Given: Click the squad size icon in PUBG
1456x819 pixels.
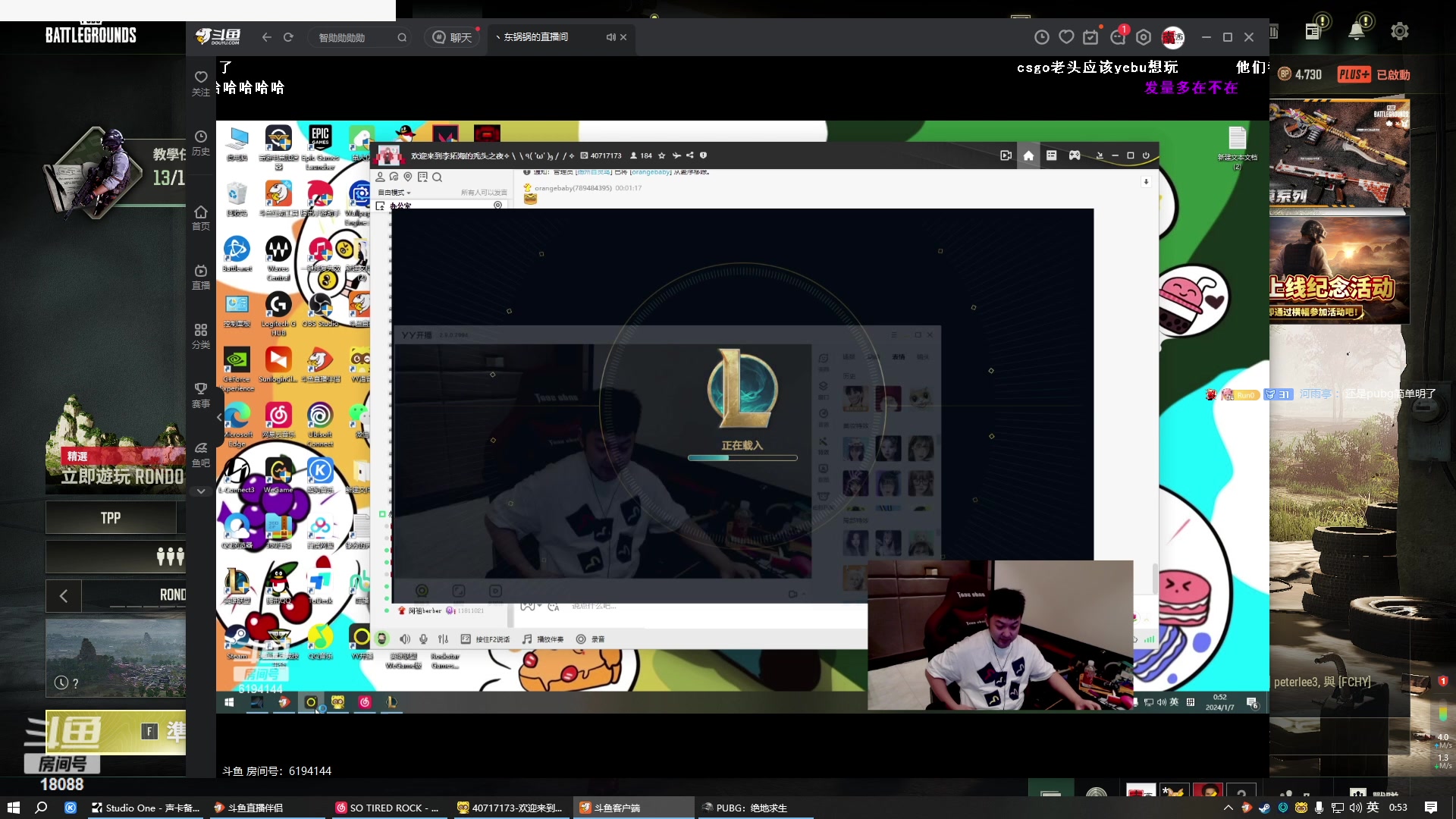Looking at the screenshot, I should (170, 557).
